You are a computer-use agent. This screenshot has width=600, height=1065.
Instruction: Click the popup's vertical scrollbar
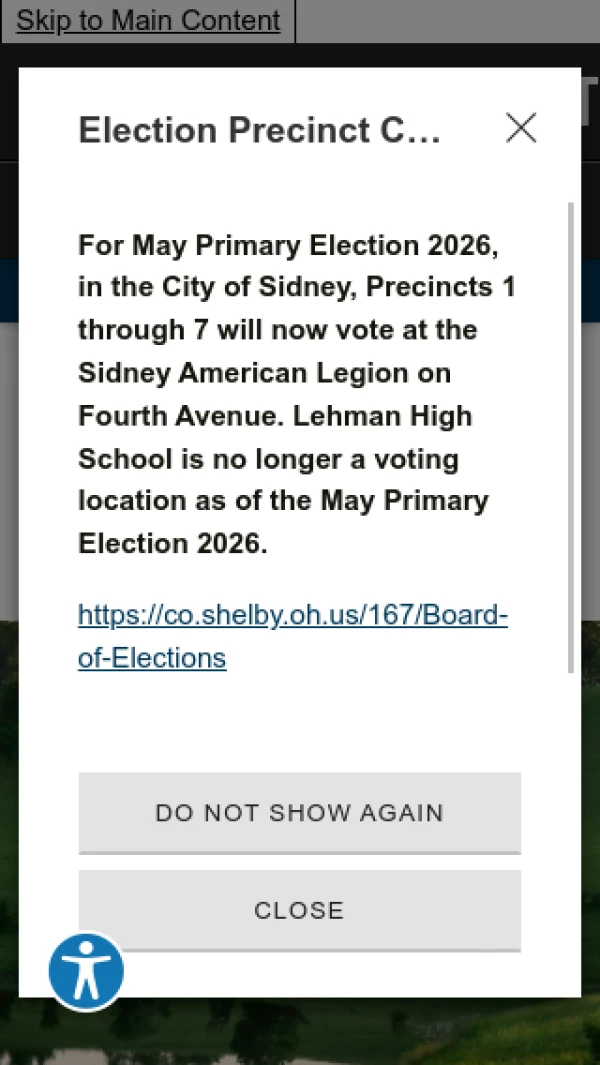point(571,437)
